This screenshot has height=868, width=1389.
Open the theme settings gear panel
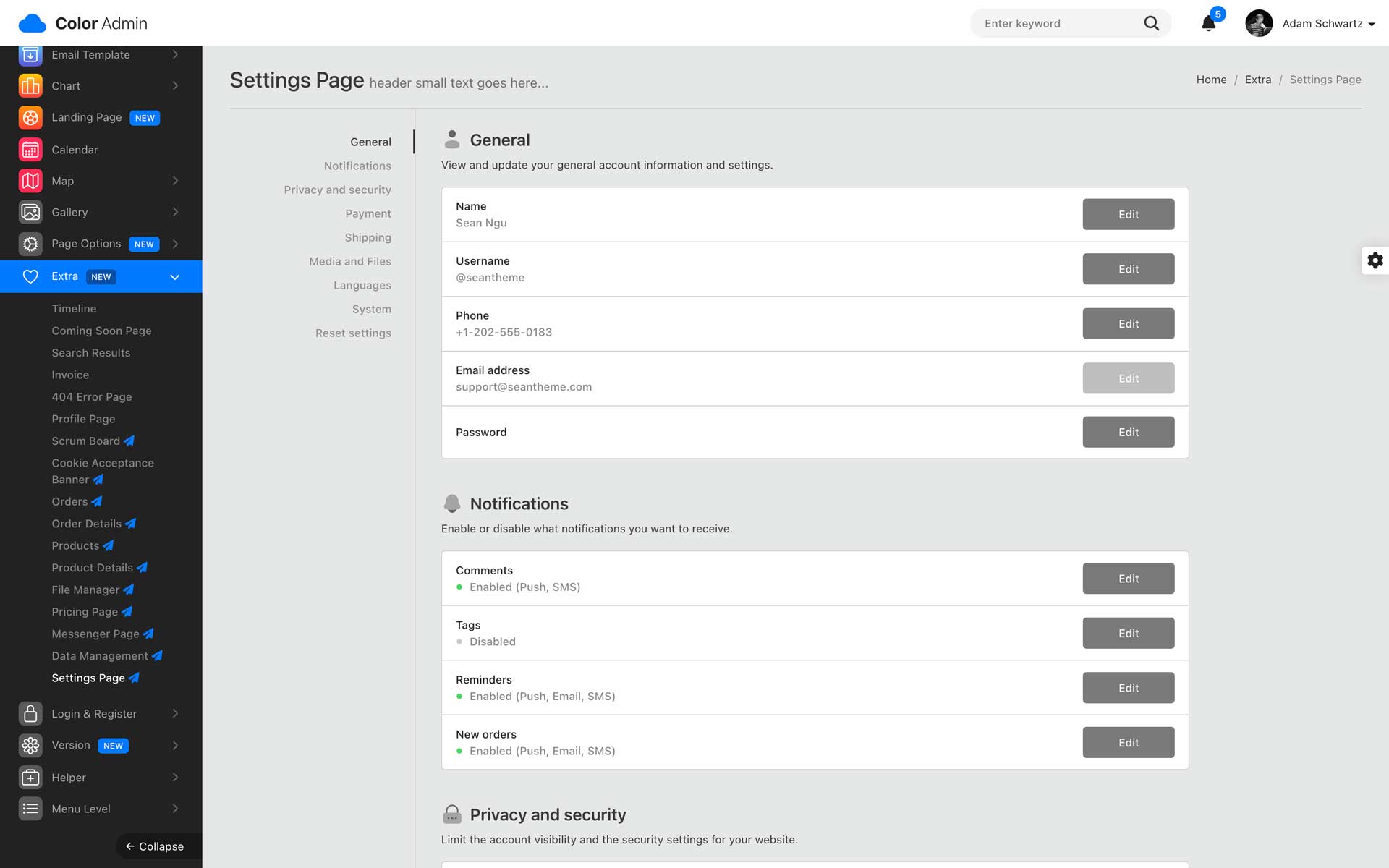pos(1375,260)
